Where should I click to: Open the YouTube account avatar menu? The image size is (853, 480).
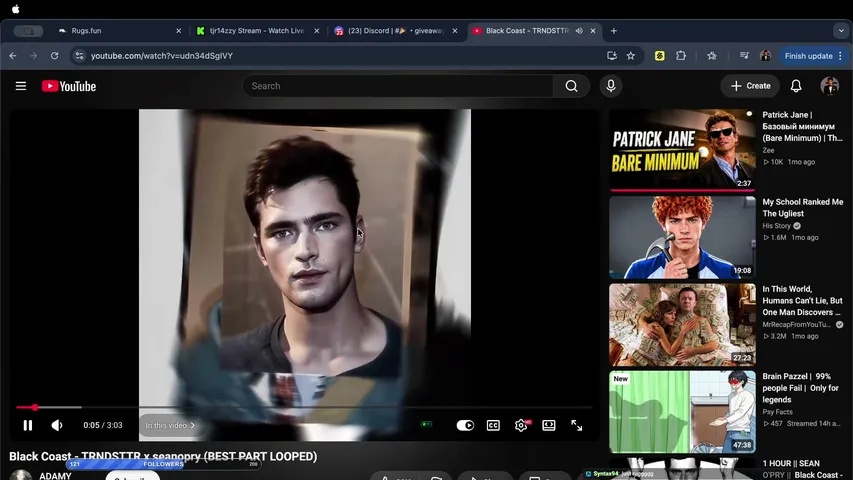click(x=830, y=86)
